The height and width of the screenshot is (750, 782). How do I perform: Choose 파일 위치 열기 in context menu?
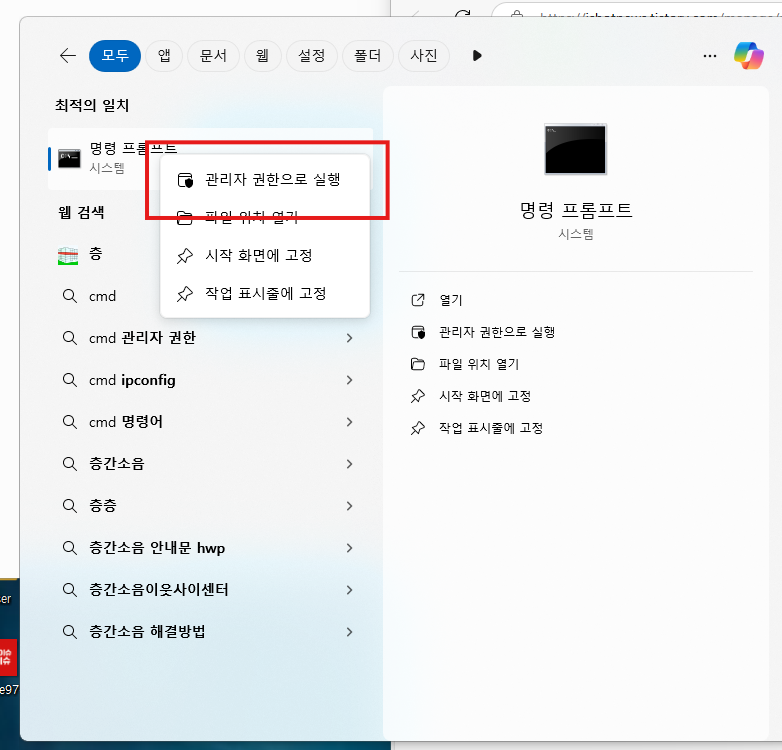265,217
